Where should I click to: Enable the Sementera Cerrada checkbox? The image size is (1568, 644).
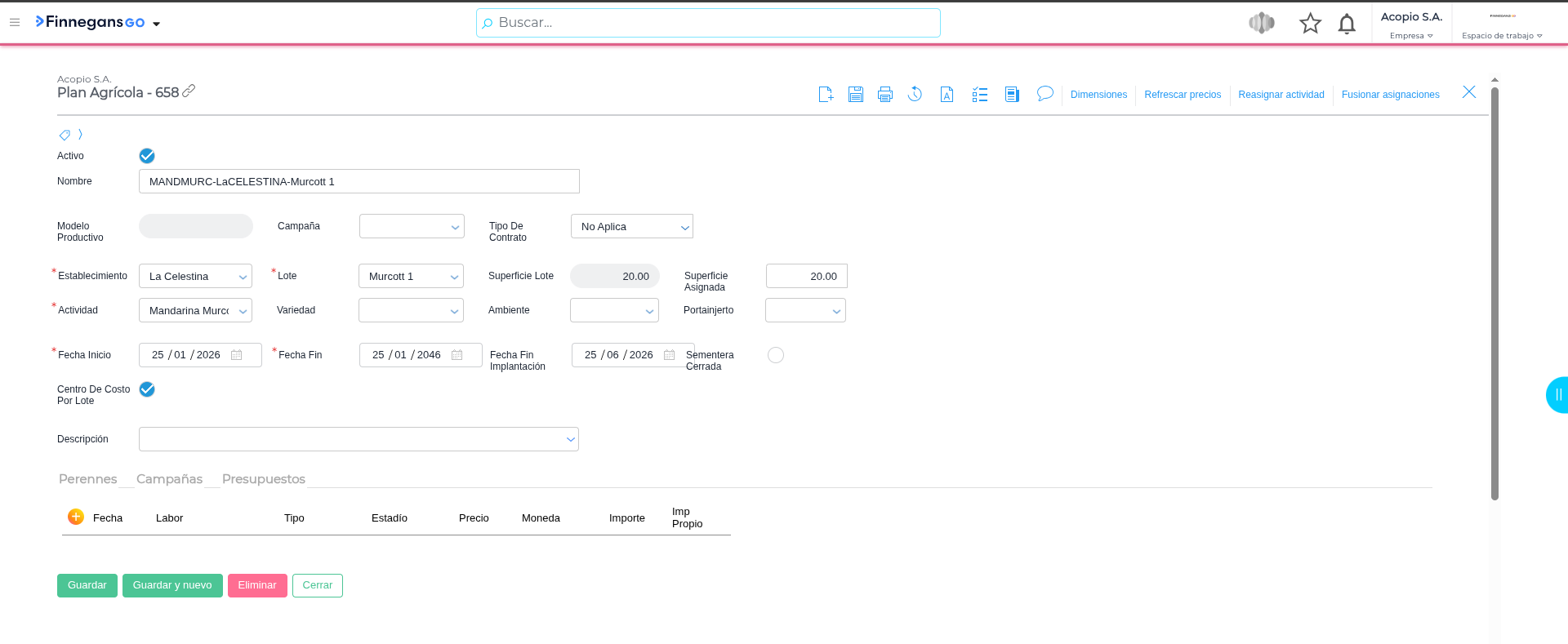pyautogui.click(x=776, y=355)
